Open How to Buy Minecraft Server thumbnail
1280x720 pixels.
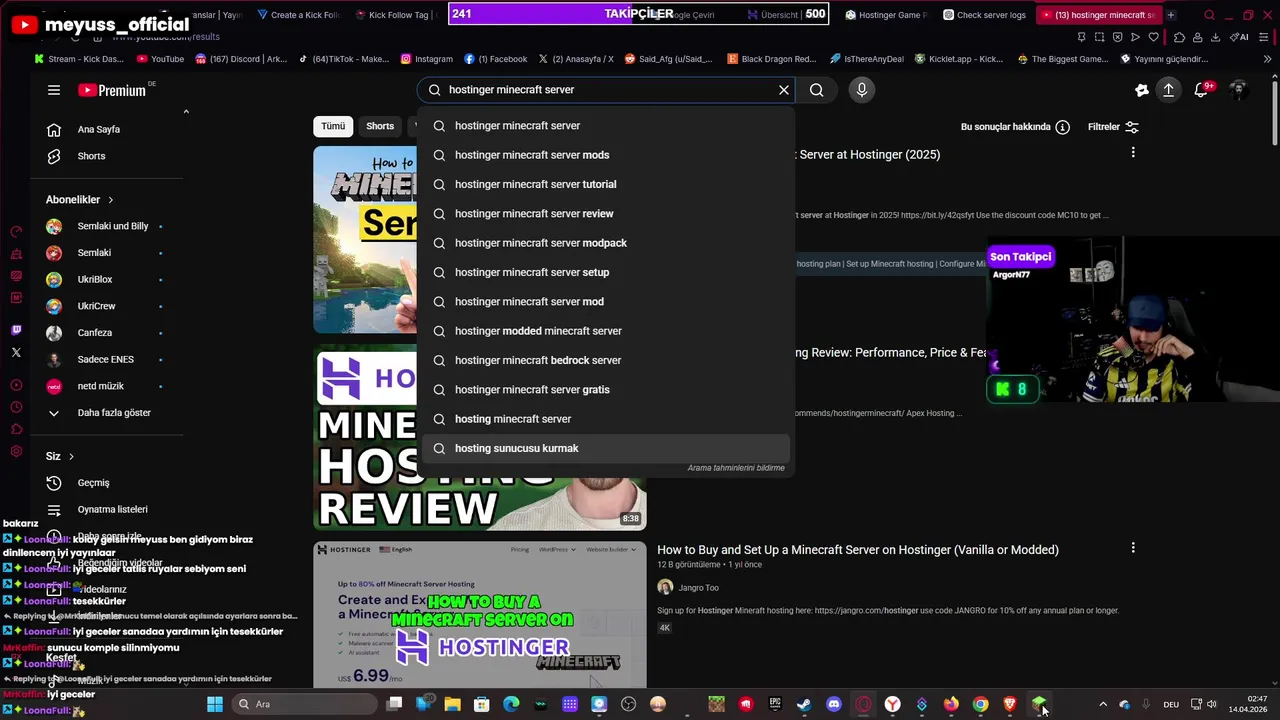(480, 615)
